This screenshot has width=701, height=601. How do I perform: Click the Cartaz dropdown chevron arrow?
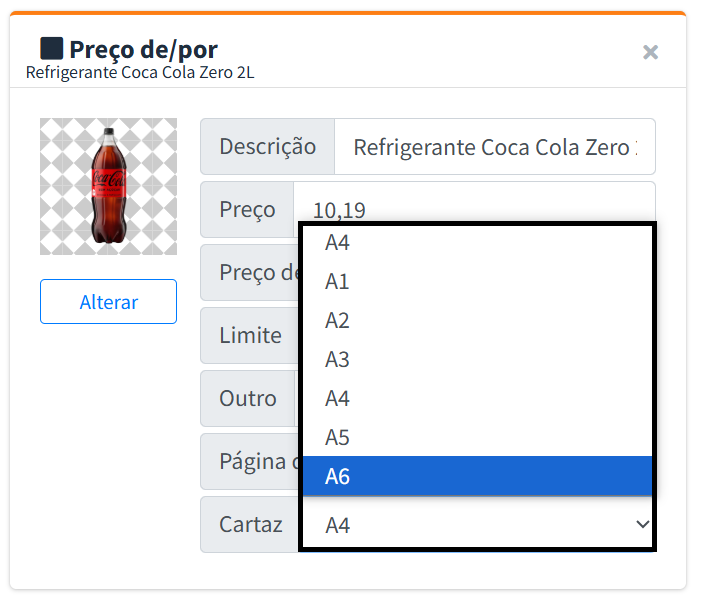[641, 525]
